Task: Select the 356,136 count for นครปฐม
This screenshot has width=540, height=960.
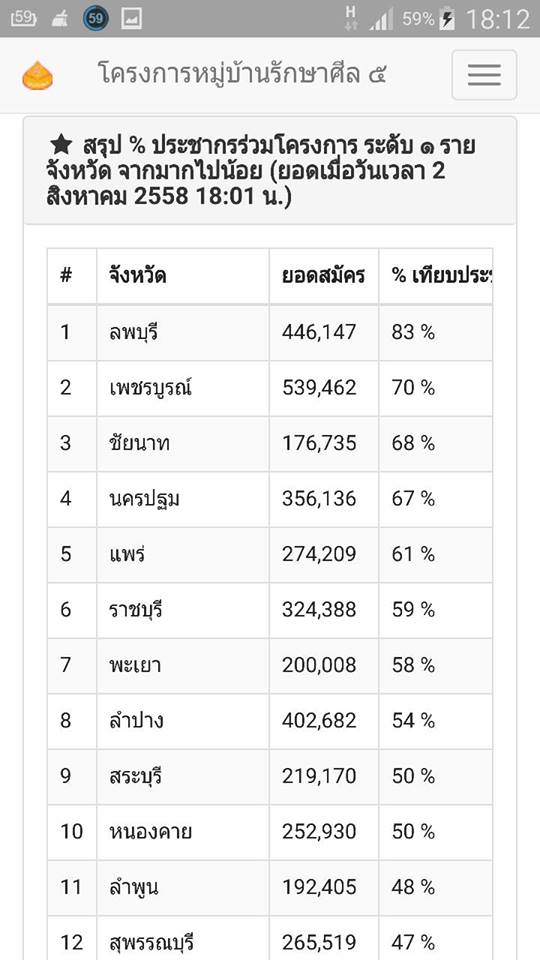Action: click(x=319, y=499)
